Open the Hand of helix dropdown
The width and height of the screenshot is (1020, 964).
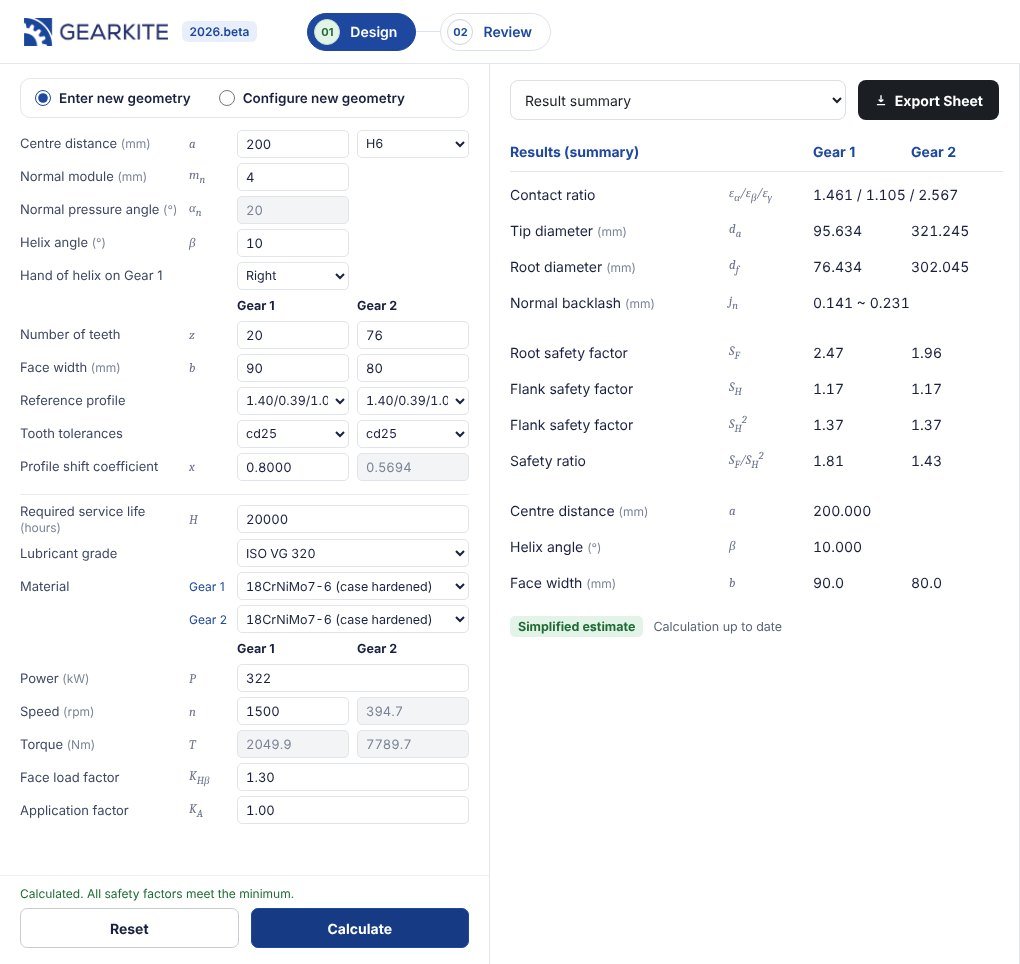pos(293,276)
